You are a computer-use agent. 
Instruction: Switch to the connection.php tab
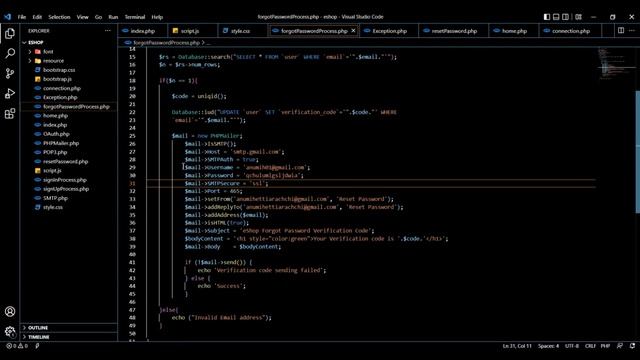click(x=571, y=31)
